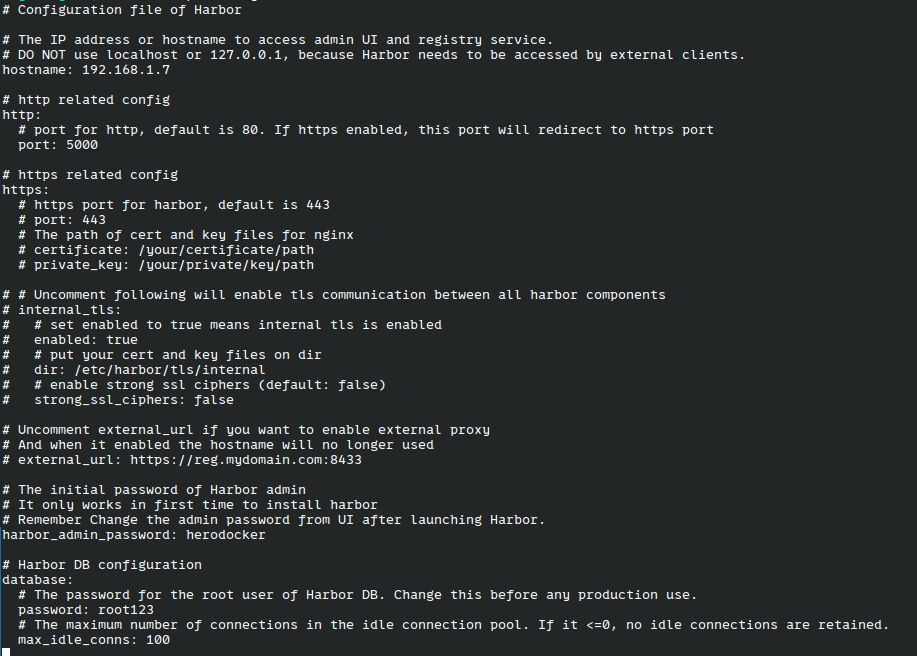Click the commented 'enabled: true' line
Screen dimensions: 917x656
pyautogui.click(x=86, y=340)
